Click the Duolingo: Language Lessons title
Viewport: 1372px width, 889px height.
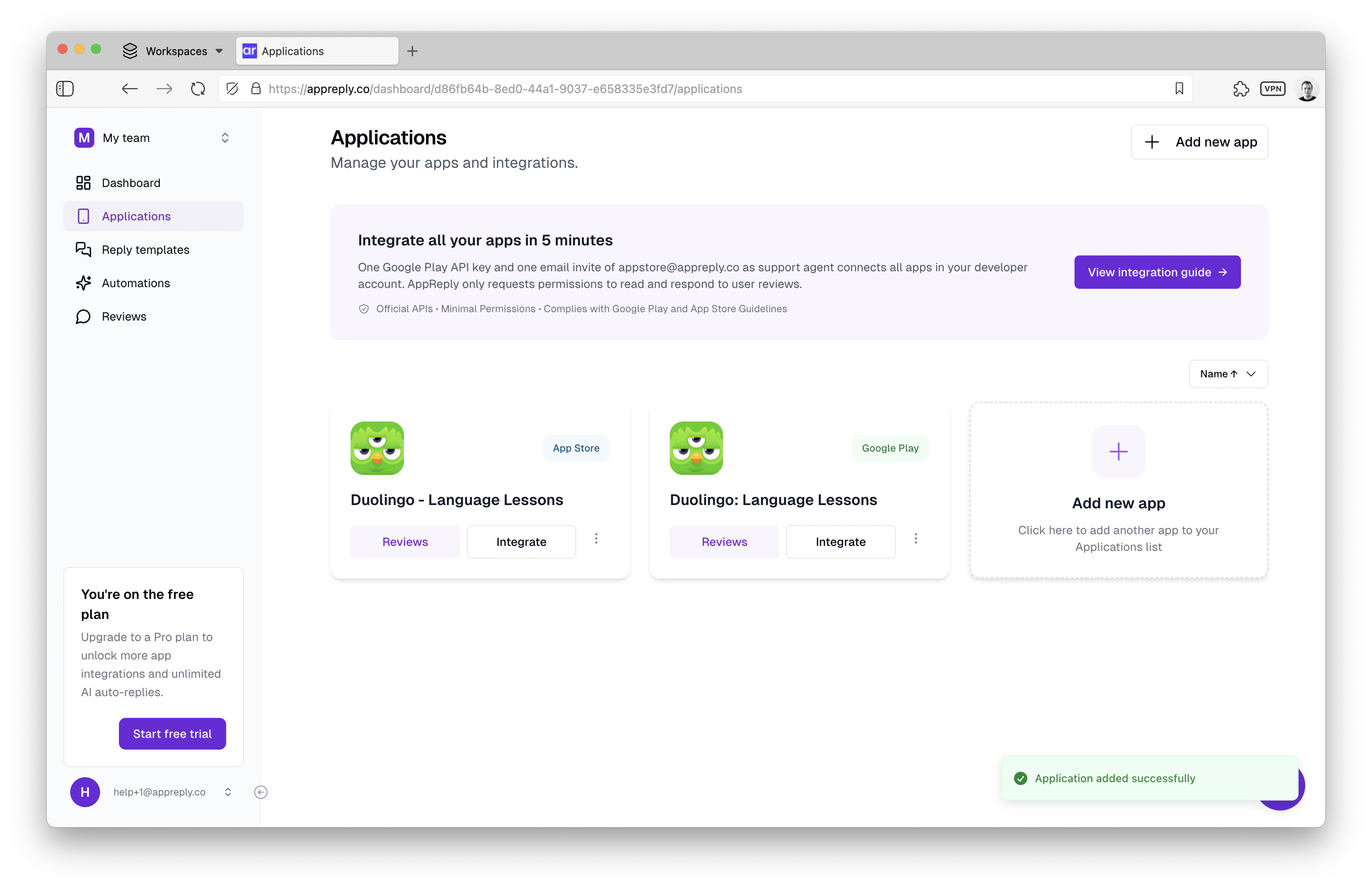(x=773, y=500)
